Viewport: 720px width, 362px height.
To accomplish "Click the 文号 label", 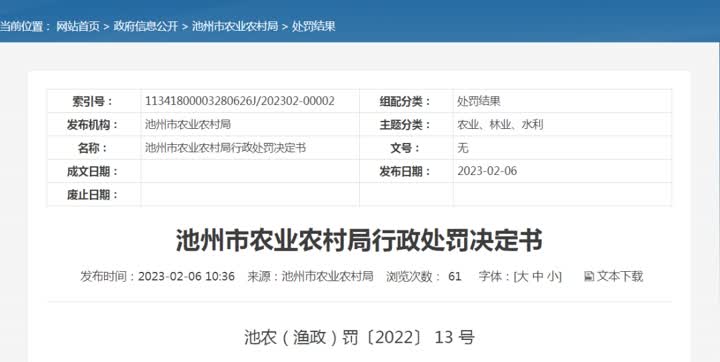I will 405,148.
